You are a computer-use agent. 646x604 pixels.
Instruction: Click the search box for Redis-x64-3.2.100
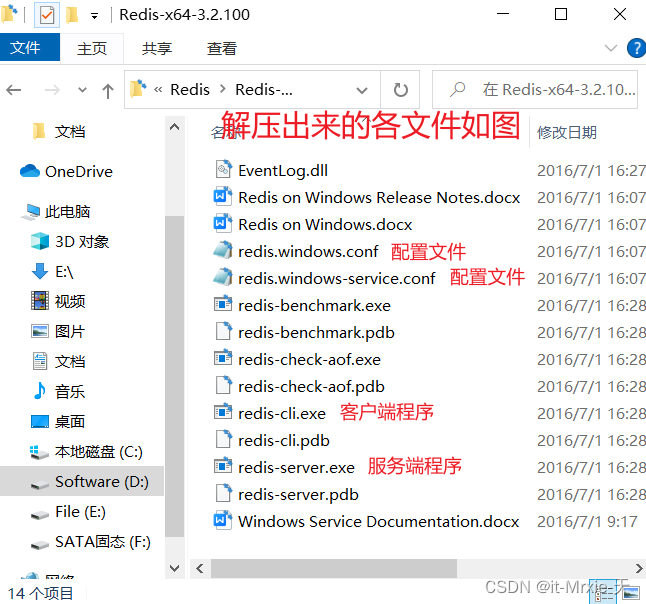pos(535,89)
